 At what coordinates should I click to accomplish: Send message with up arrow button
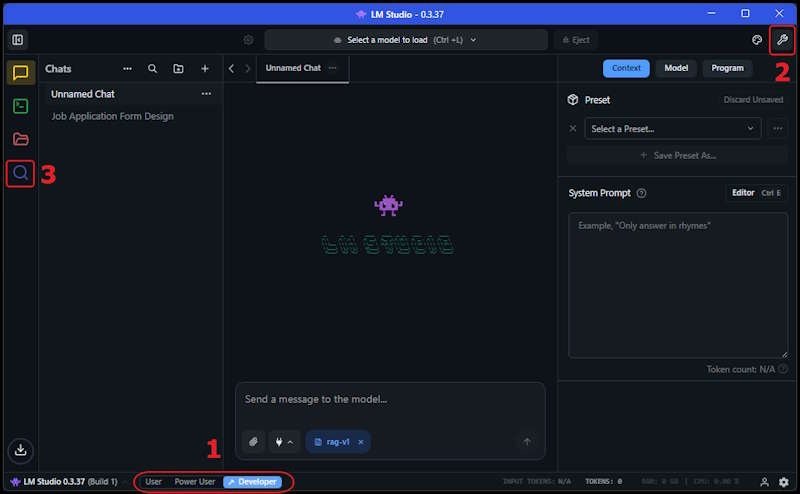pos(527,441)
